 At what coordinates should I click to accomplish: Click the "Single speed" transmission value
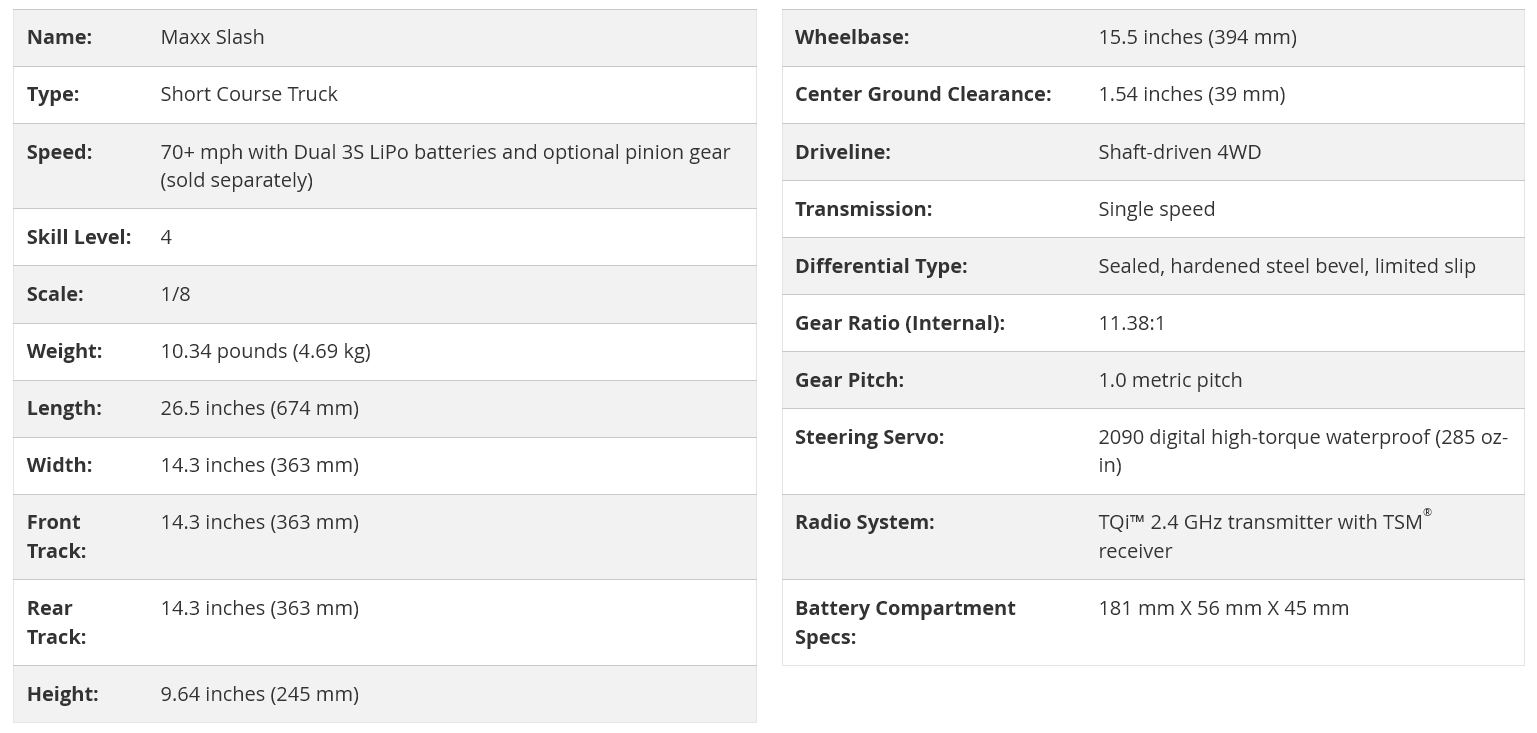coord(1156,209)
